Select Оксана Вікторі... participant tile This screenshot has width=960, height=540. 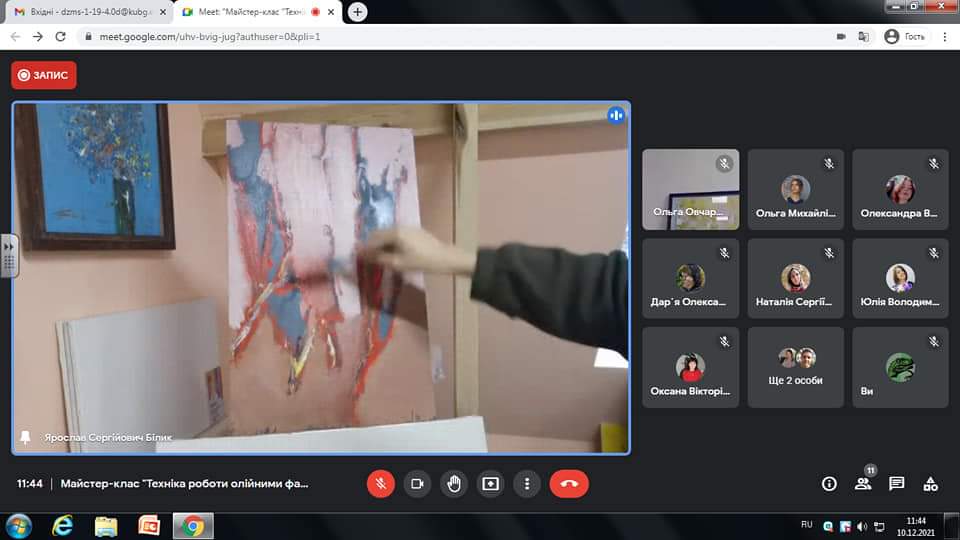pos(691,367)
